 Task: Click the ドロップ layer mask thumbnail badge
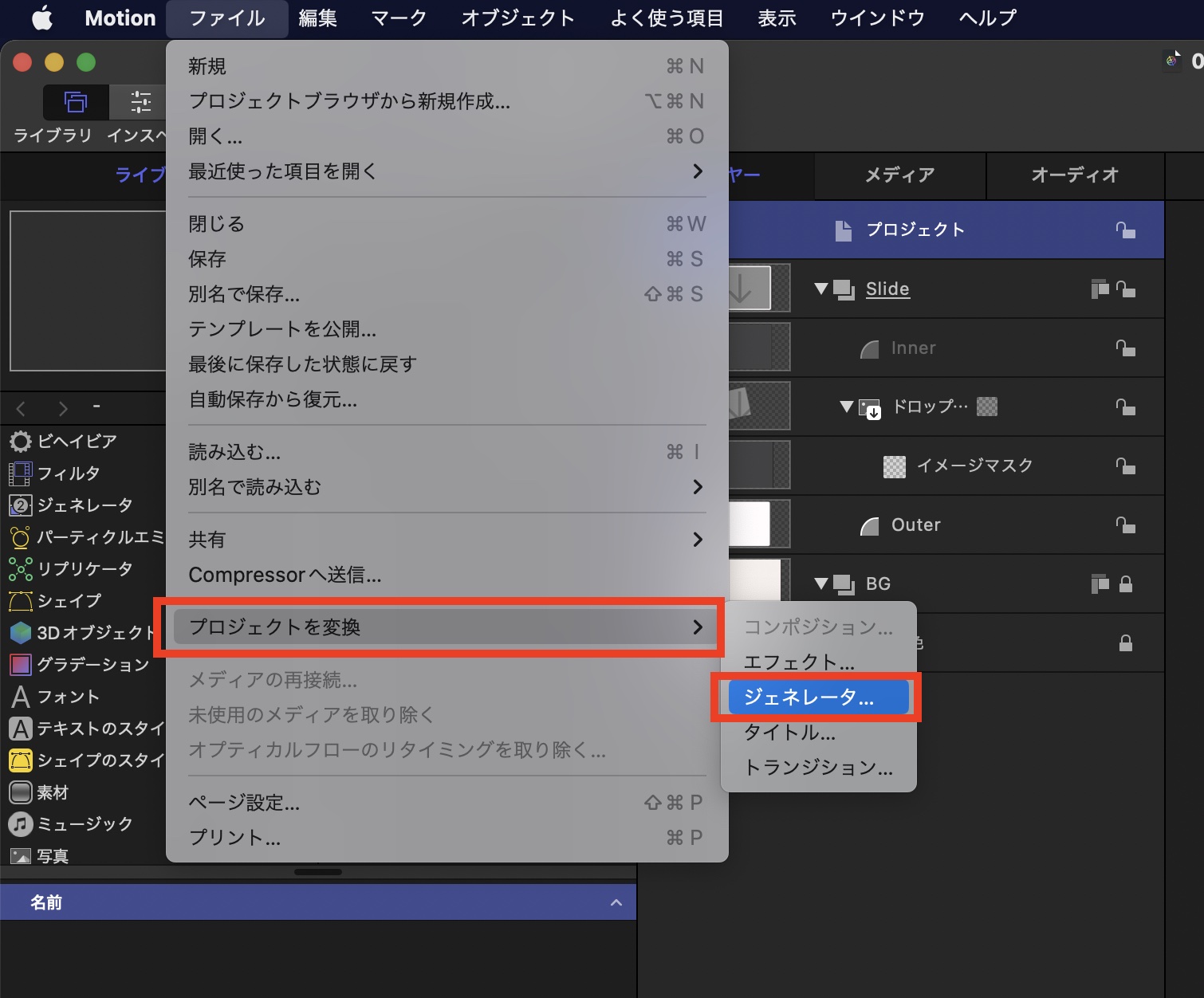(987, 407)
